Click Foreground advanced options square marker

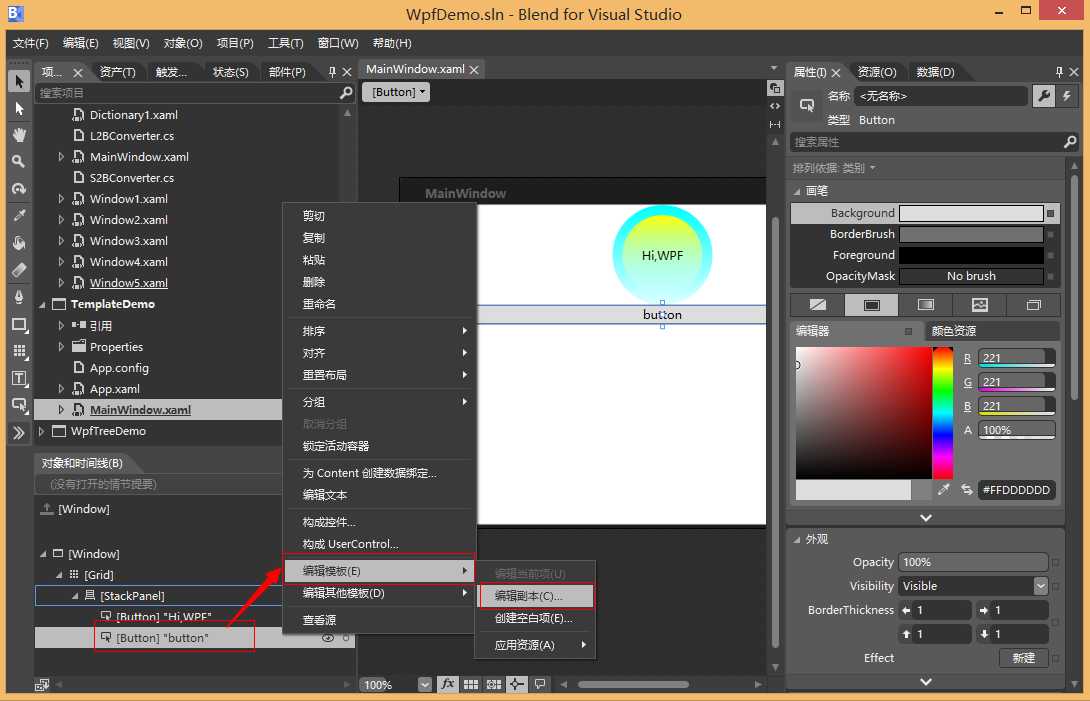tap(1050, 255)
